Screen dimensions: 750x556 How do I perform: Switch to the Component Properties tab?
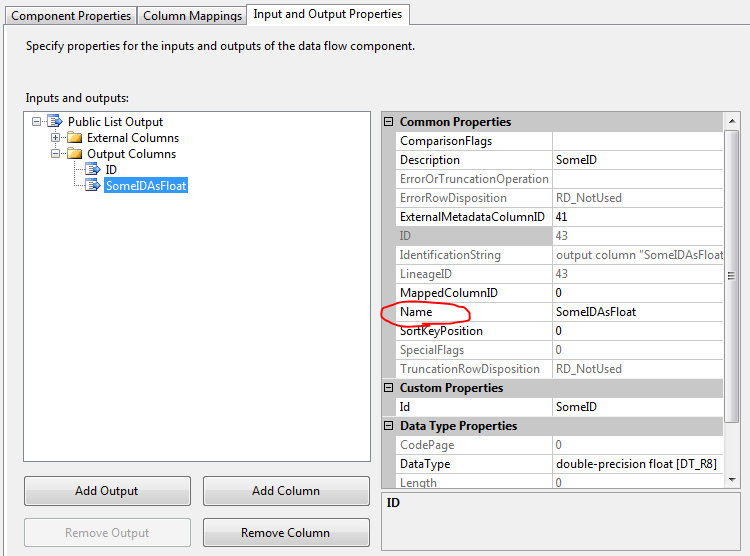(71, 16)
